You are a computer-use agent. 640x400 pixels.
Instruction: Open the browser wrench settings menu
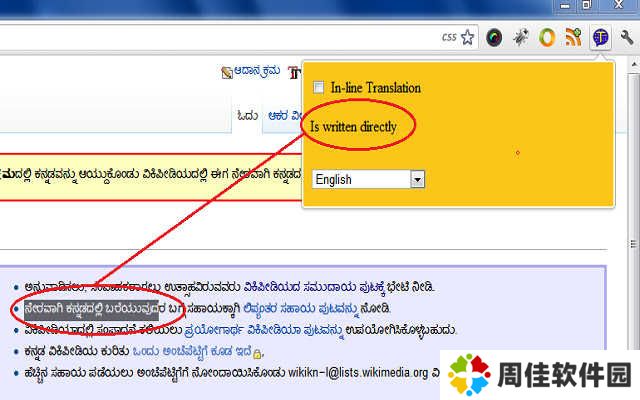click(x=627, y=38)
